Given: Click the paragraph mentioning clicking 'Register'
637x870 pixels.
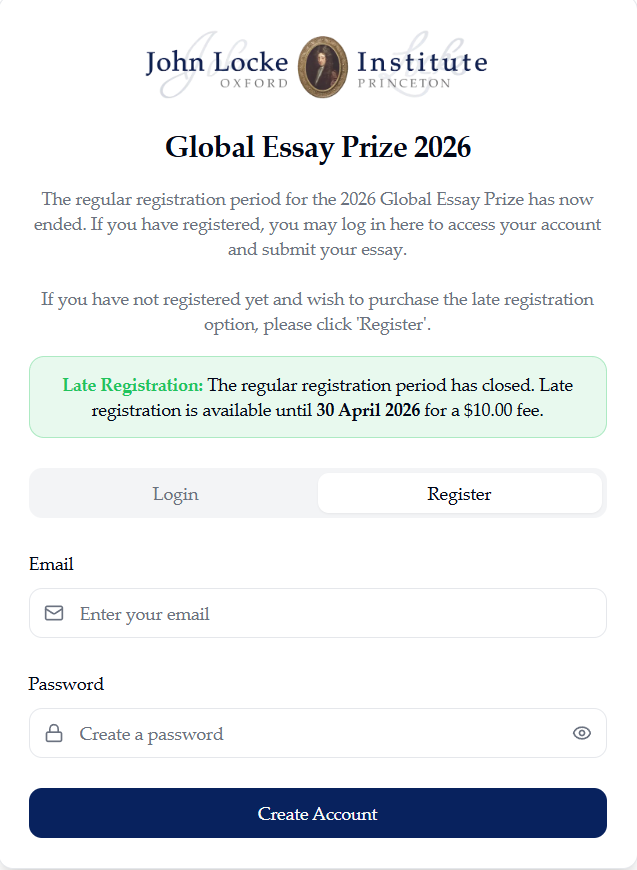Looking at the screenshot, I should coord(318,312).
